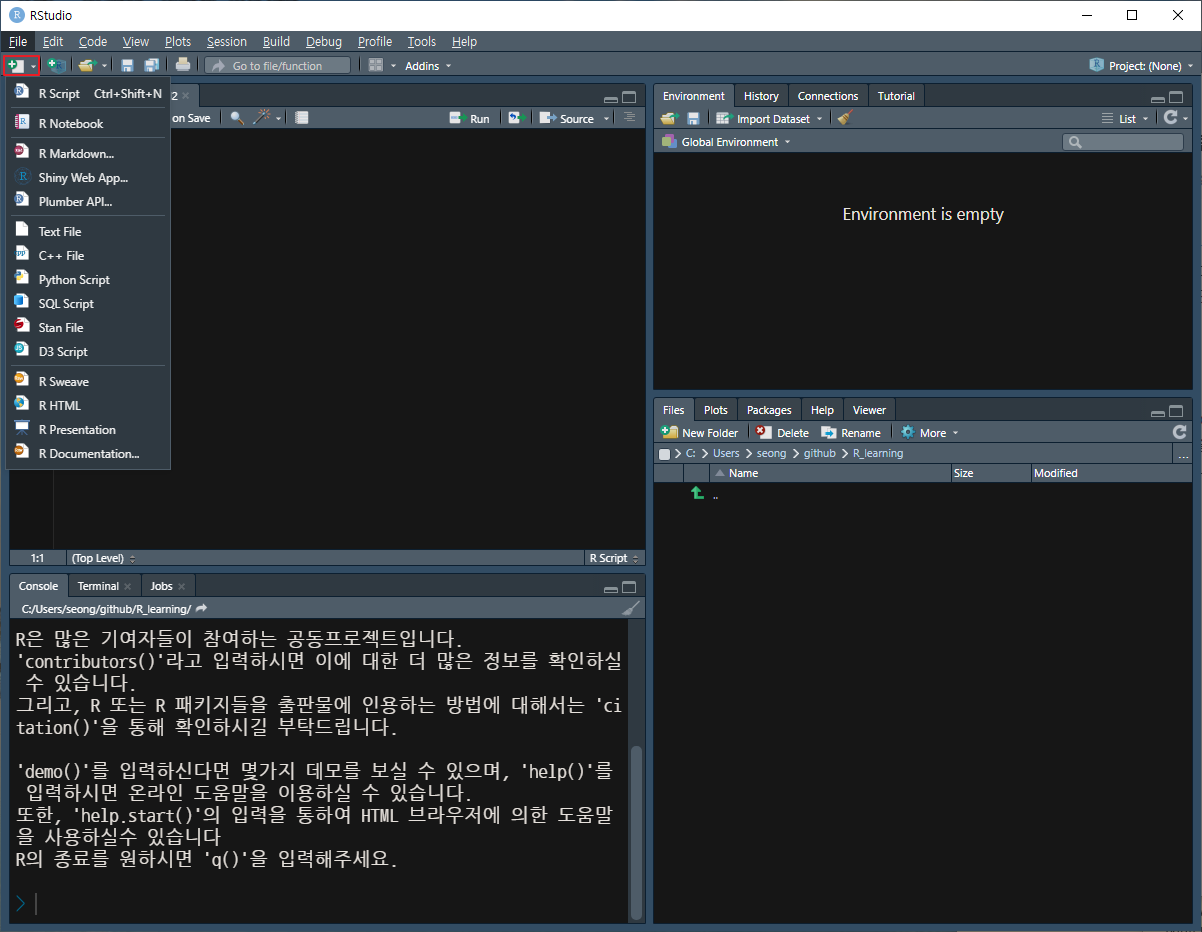The height and width of the screenshot is (932, 1202).
Task: Open the Tools menu
Action: pos(421,41)
